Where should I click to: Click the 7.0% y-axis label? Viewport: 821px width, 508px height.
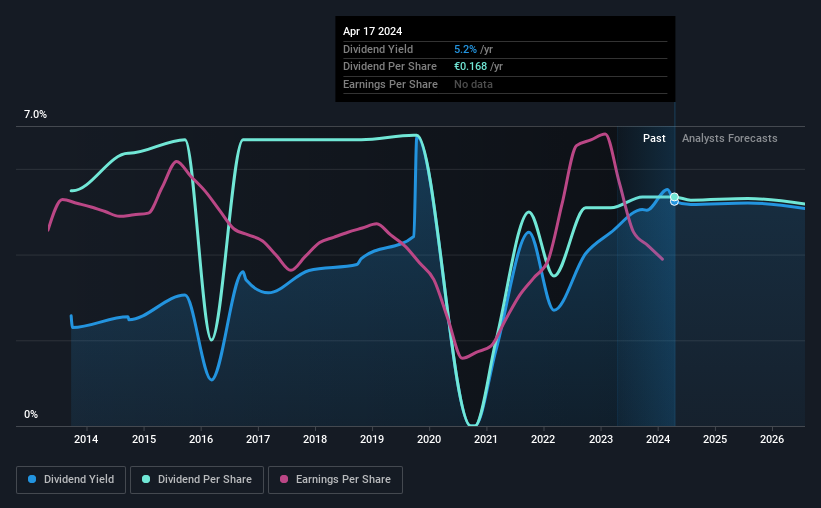tap(35, 114)
